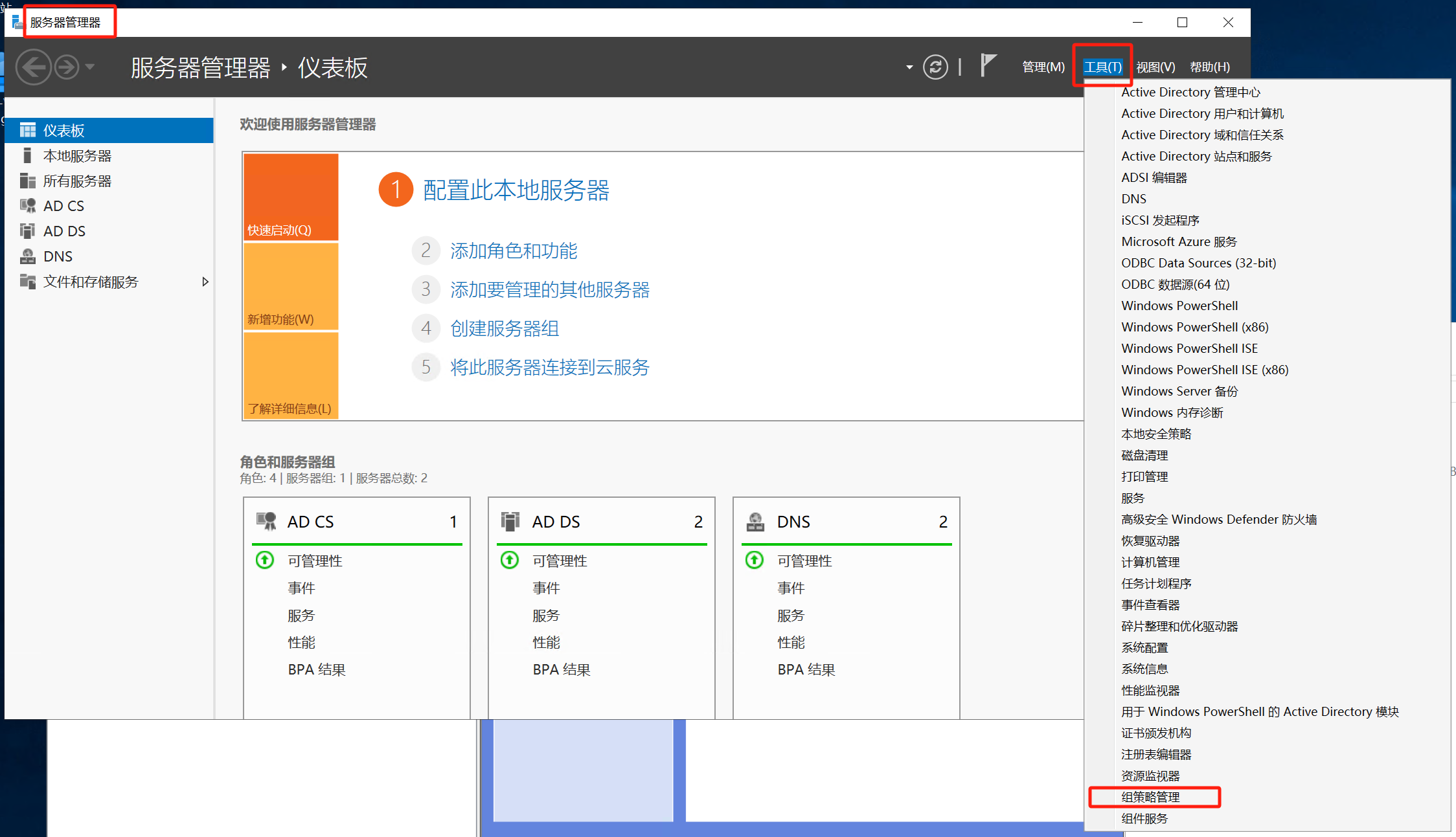This screenshot has width=1456, height=837.
Task: Click AD DS tile header icon
Action: coord(510,521)
